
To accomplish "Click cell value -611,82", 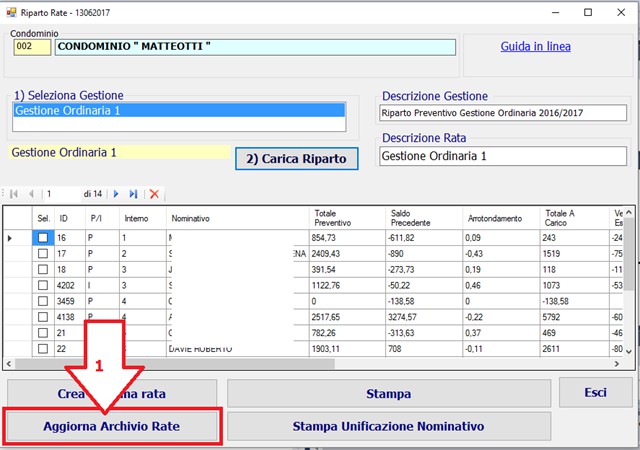I will 424,238.
